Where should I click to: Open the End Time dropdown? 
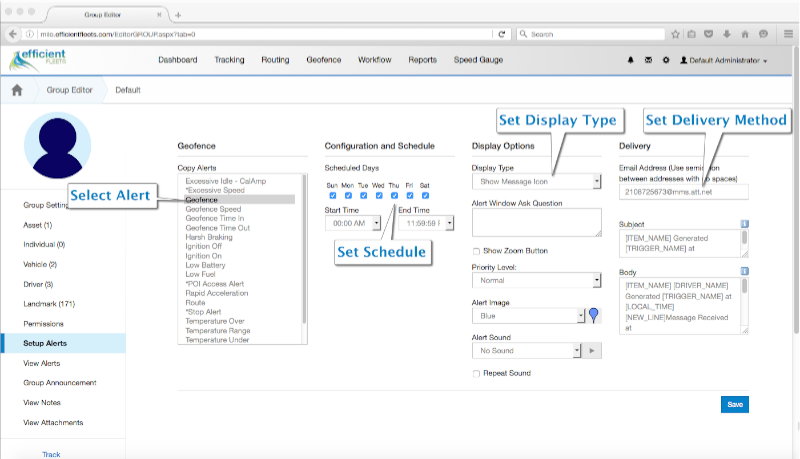click(x=426, y=223)
